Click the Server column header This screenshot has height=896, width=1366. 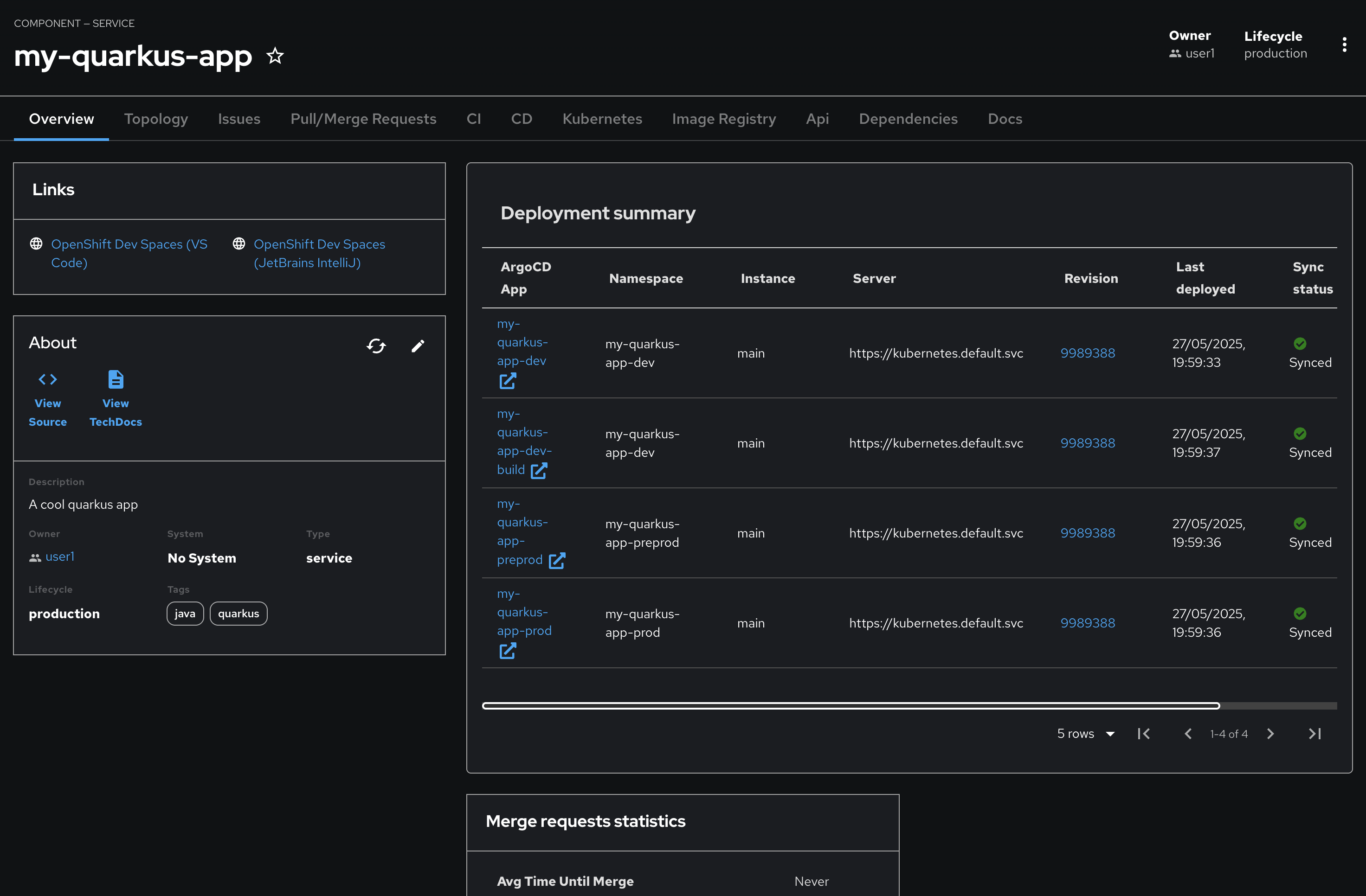pos(874,278)
